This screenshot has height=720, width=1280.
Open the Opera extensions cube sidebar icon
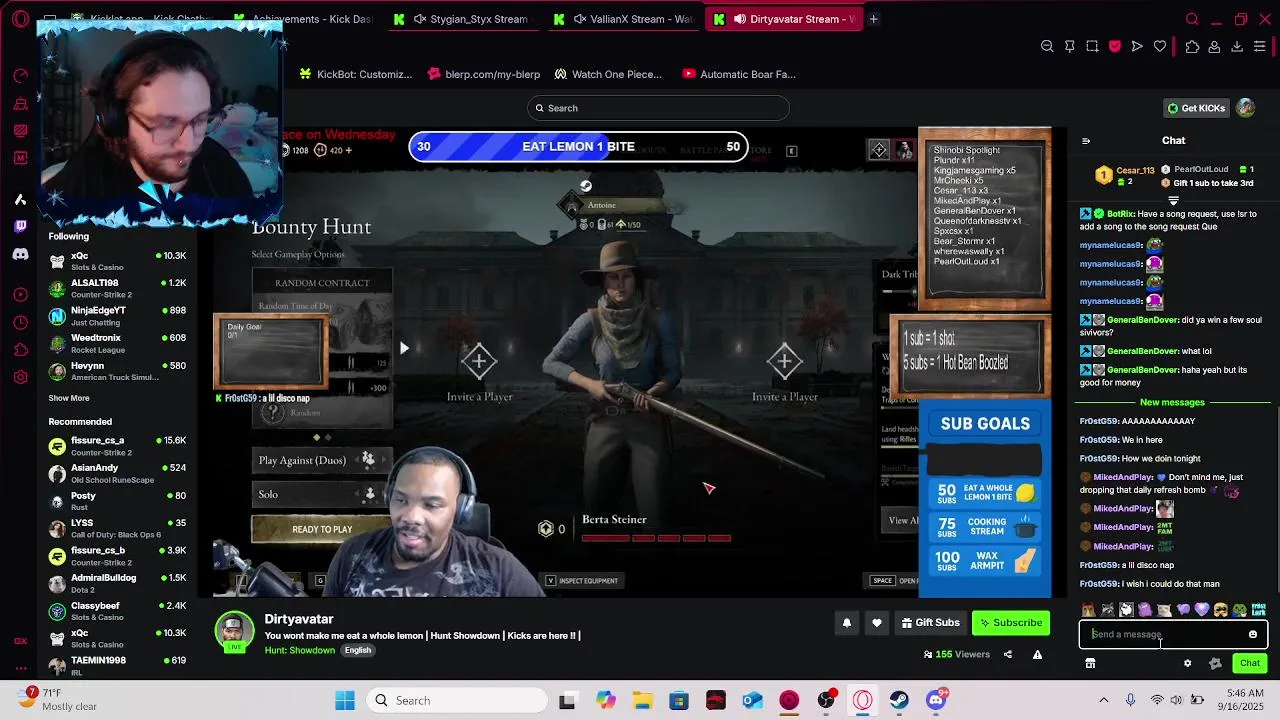[20, 349]
